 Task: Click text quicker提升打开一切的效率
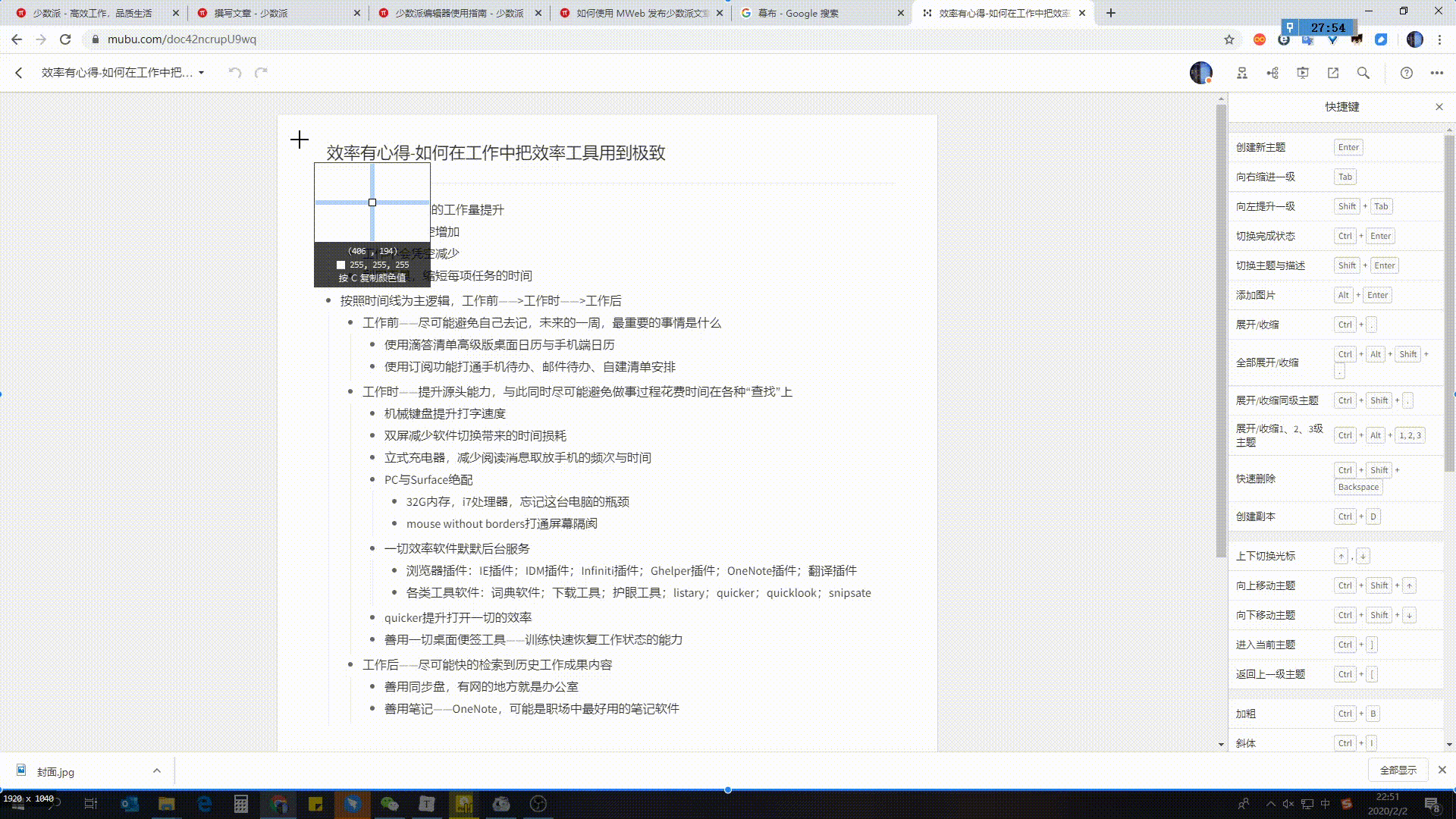457,618
